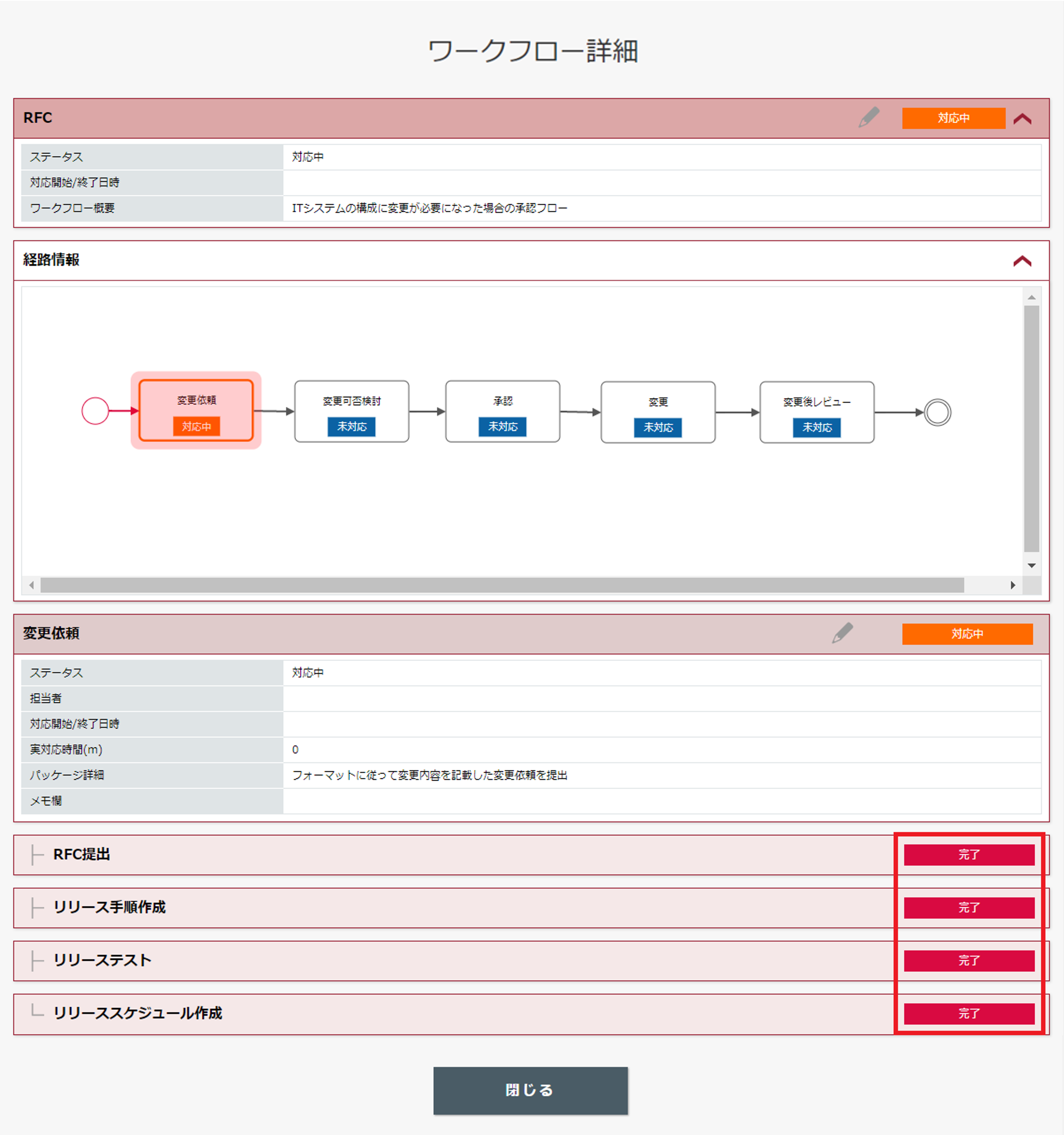Click the diagram scroll down arrow
This screenshot has height=1135, width=1064.
coord(1032,566)
